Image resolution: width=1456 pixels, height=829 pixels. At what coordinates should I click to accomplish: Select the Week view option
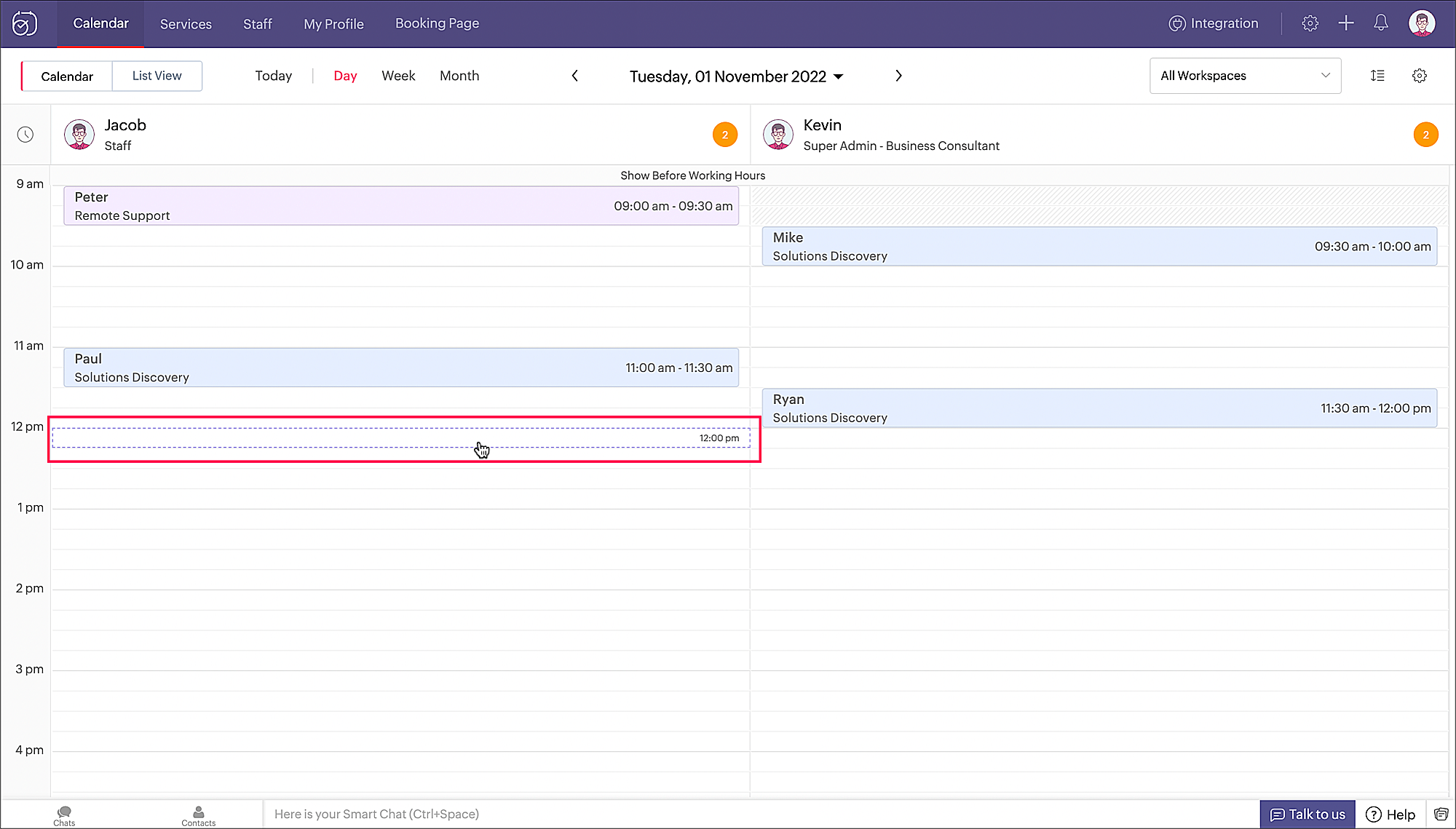pyautogui.click(x=398, y=76)
